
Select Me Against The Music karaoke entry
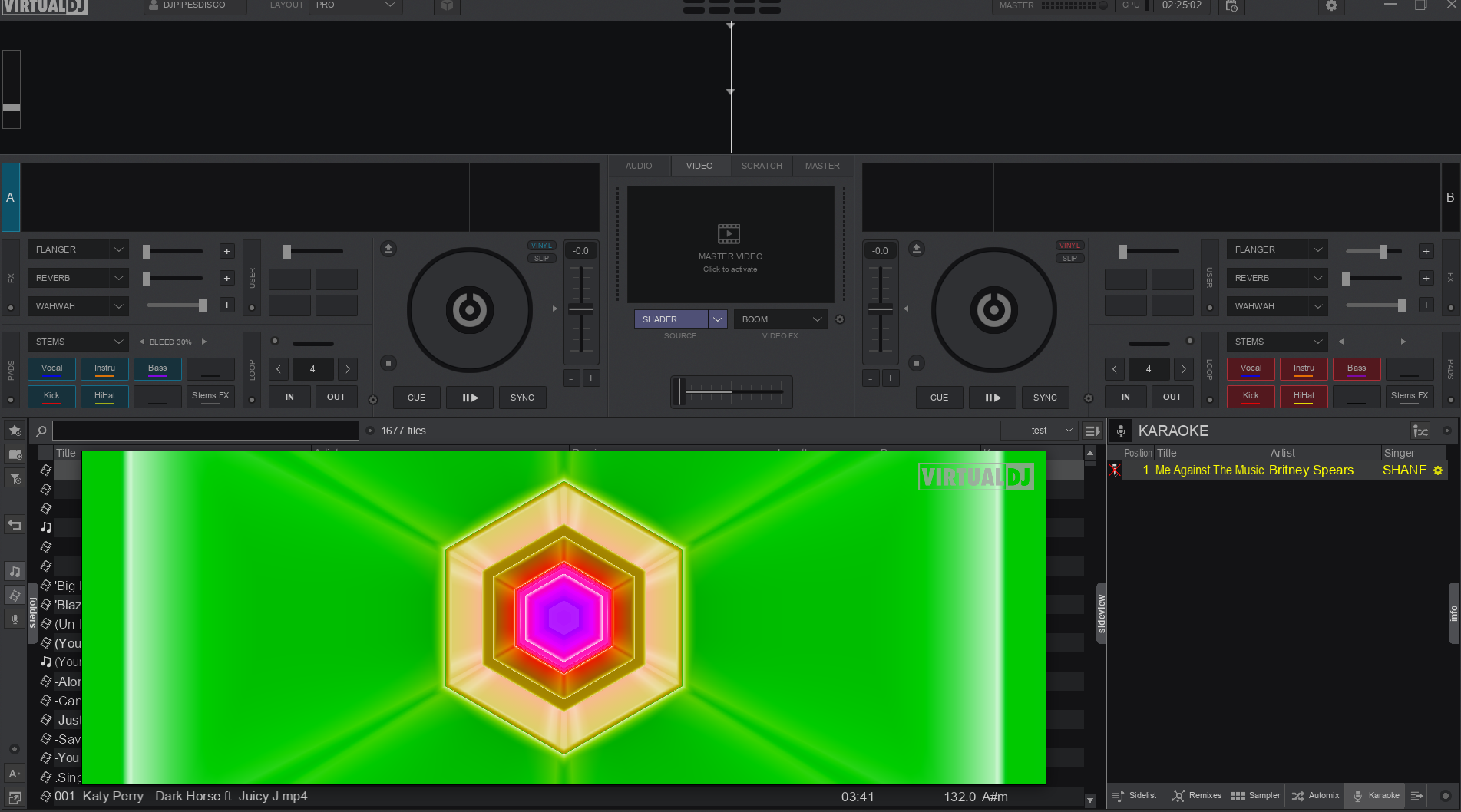1284,470
